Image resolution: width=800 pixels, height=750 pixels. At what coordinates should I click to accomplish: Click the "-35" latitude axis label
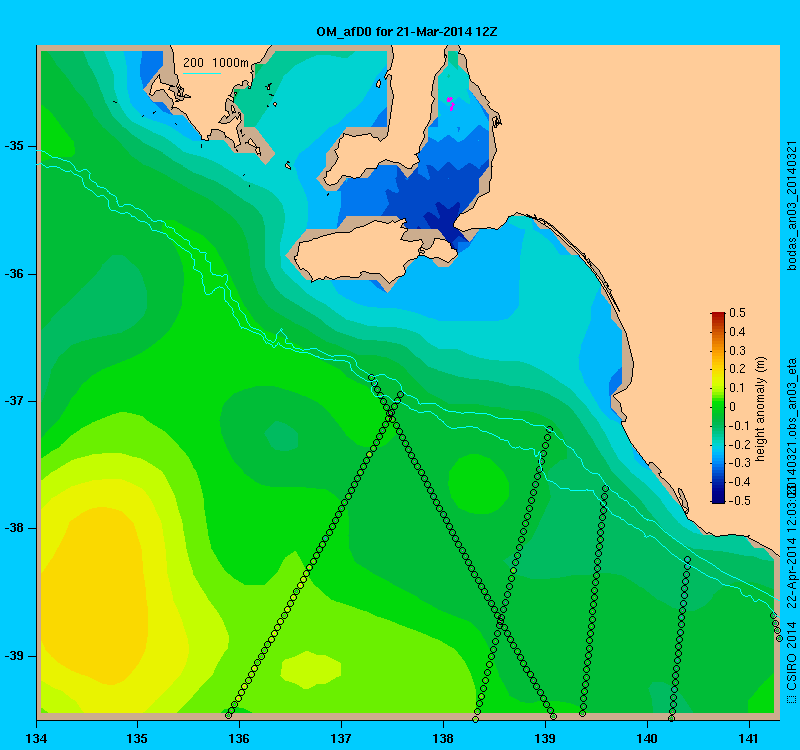point(14,146)
